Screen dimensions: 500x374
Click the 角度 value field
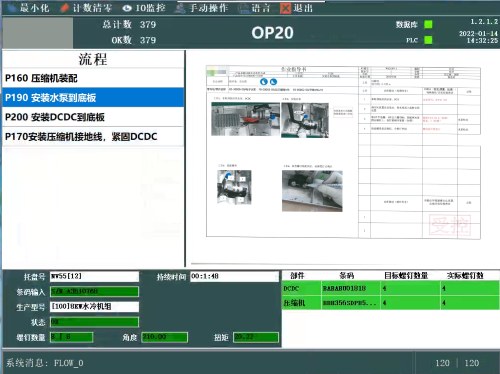point(164,337)
